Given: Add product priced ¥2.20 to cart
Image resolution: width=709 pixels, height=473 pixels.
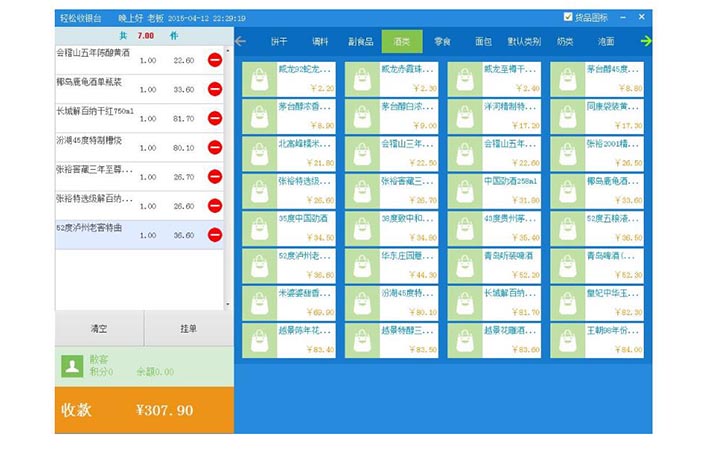Looking at the screenshot, I should [289, 79].
